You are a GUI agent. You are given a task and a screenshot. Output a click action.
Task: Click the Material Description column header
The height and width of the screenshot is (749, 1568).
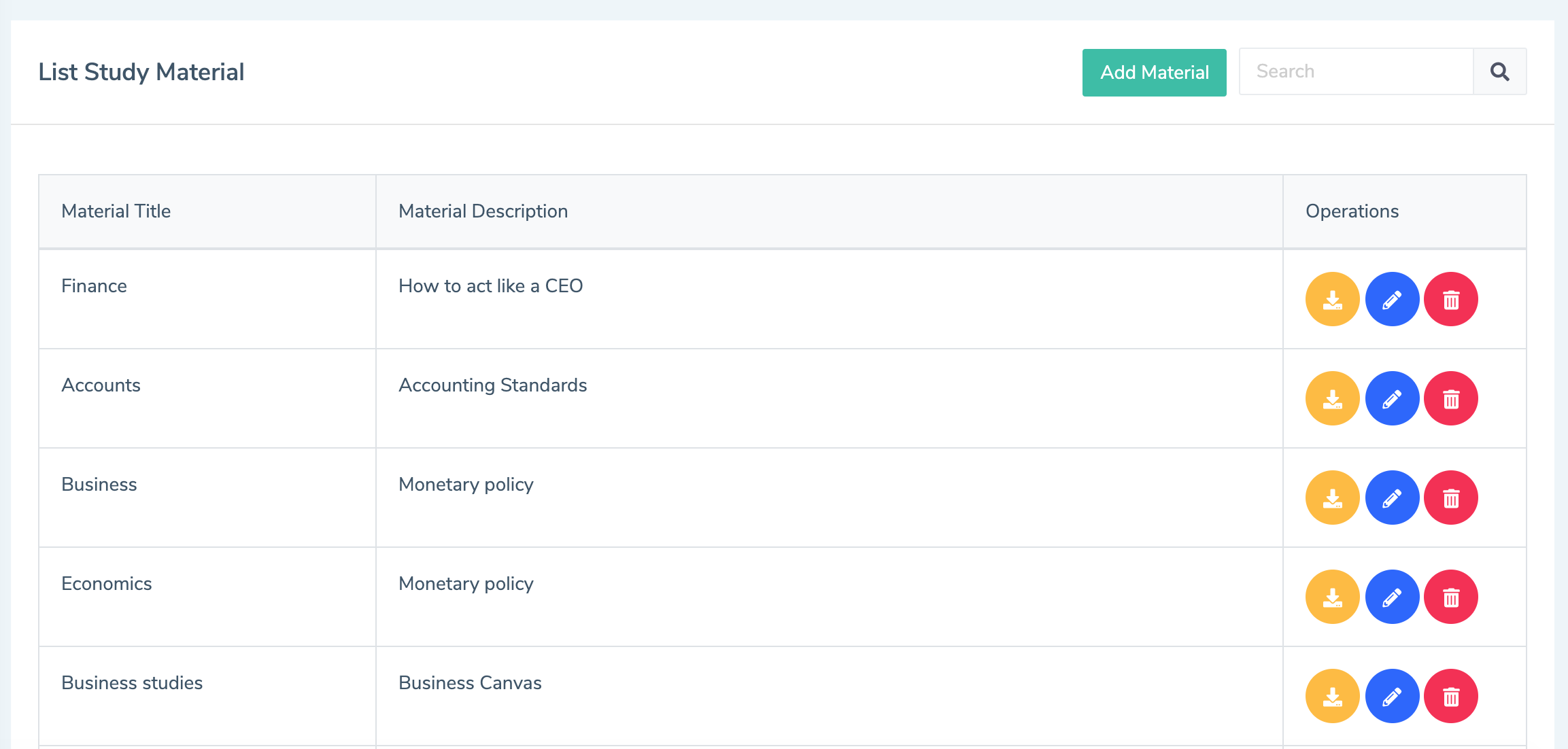coord(830,211)
